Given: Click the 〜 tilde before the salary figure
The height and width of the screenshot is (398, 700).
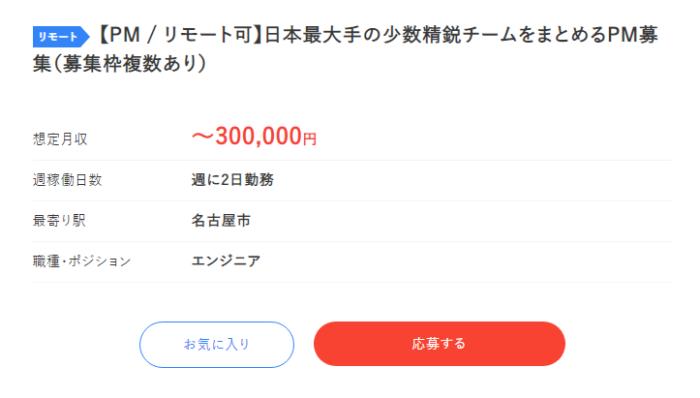Looking at the screenshot, I should click(203, 137).
